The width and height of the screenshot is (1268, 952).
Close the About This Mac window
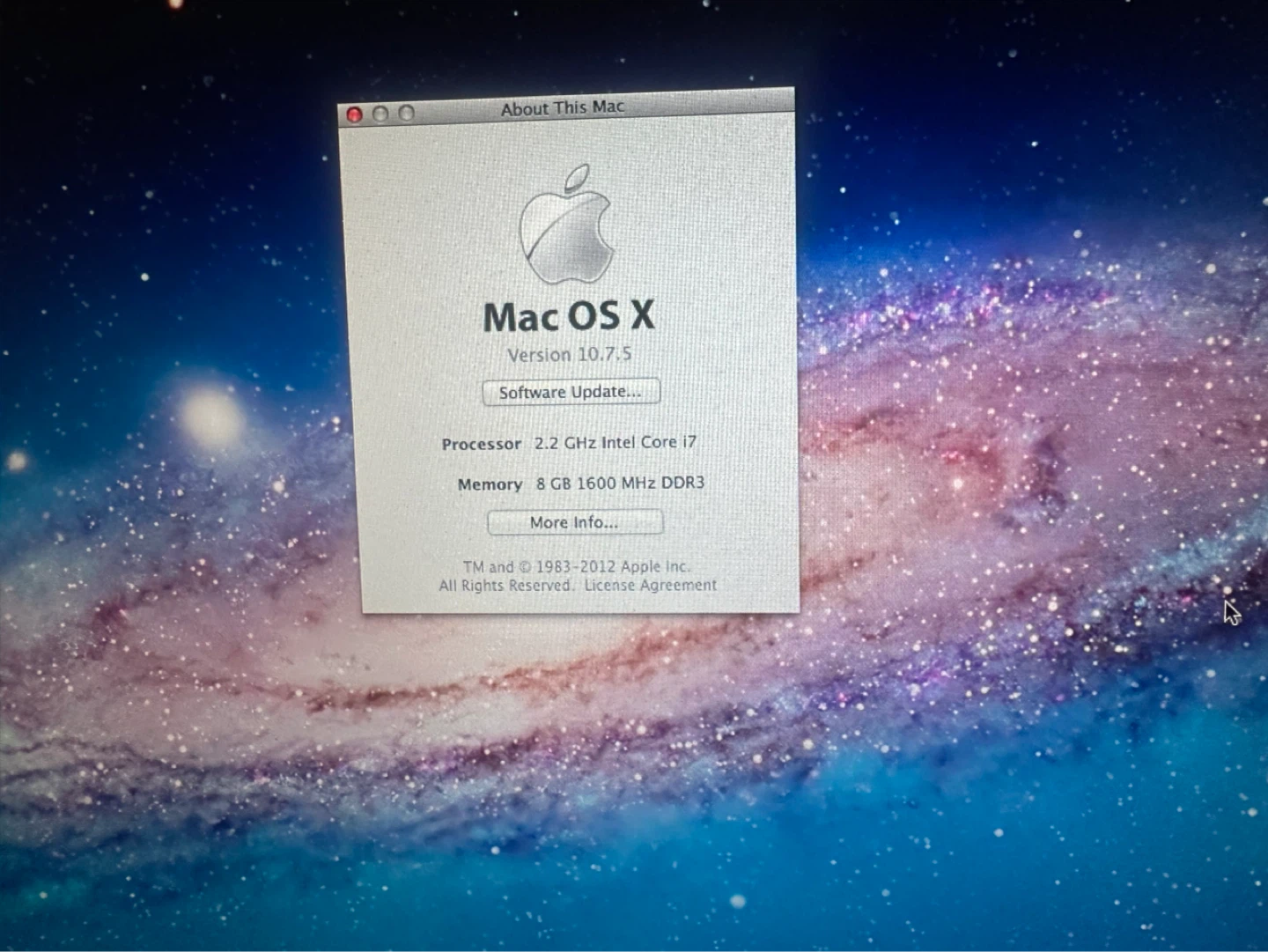pyautogui.click(x=355, y=114)
